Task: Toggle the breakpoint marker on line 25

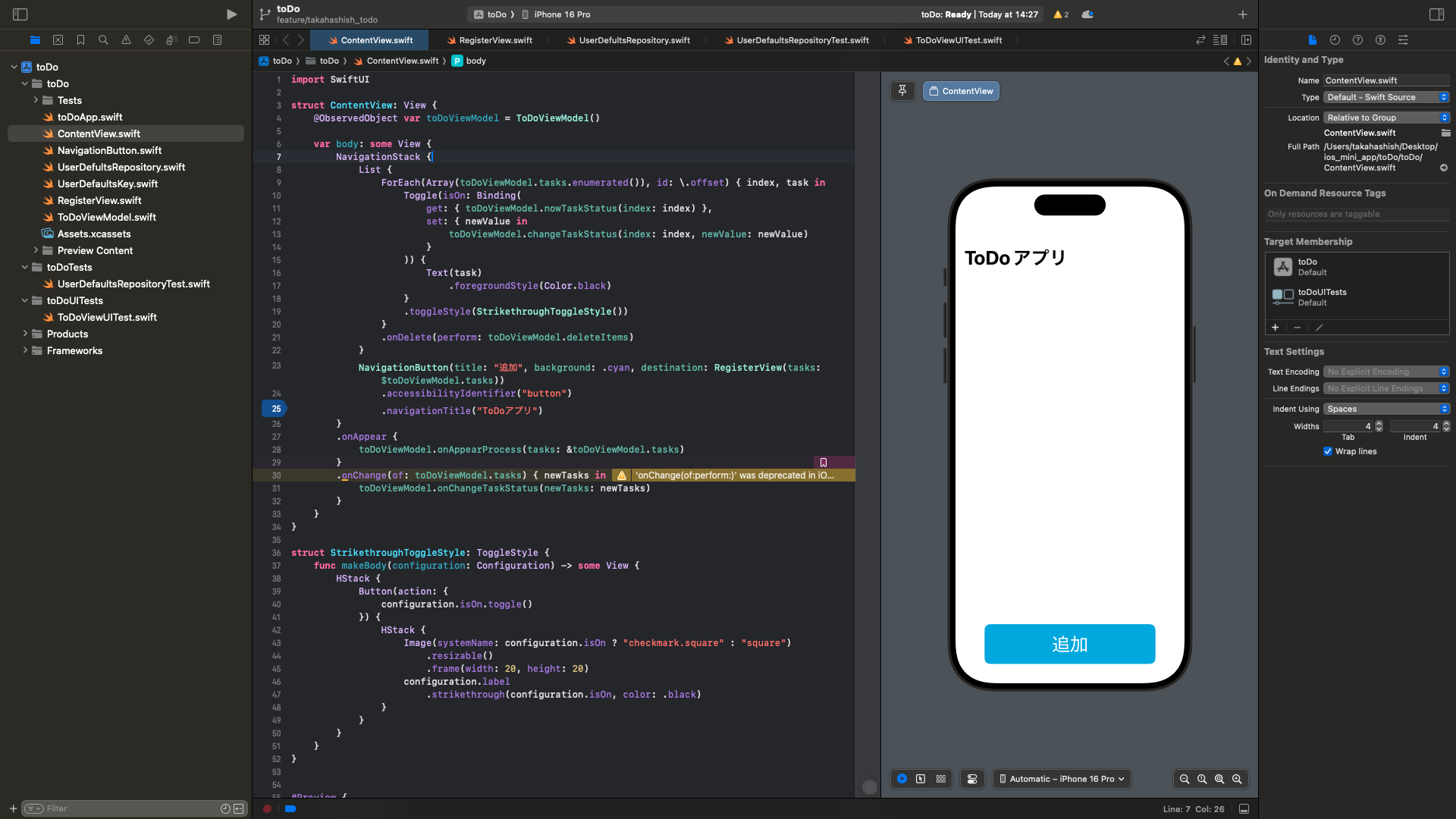Action: tap(275, 409)
